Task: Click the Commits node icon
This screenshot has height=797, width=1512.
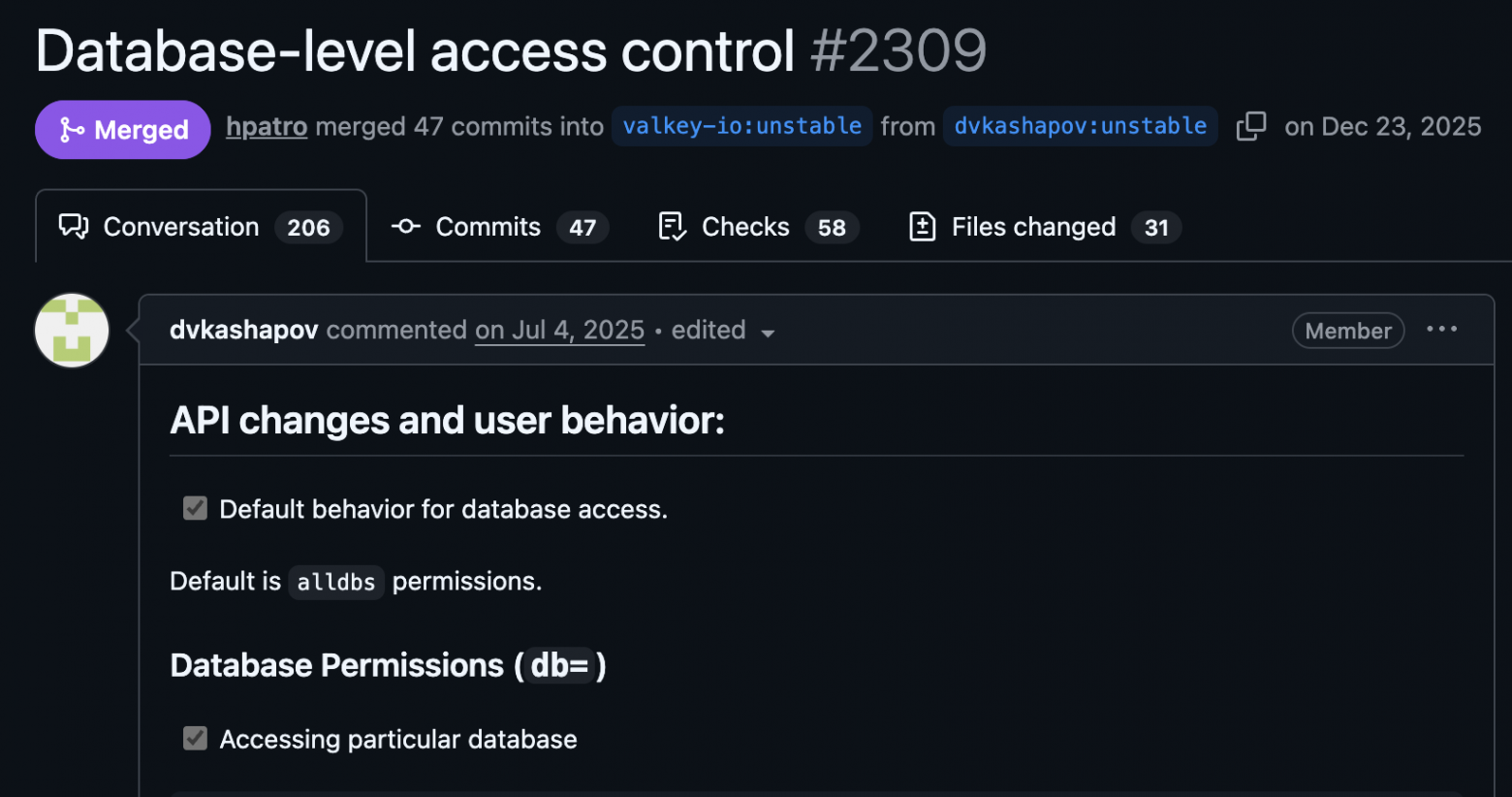Action: pos(406,227)
